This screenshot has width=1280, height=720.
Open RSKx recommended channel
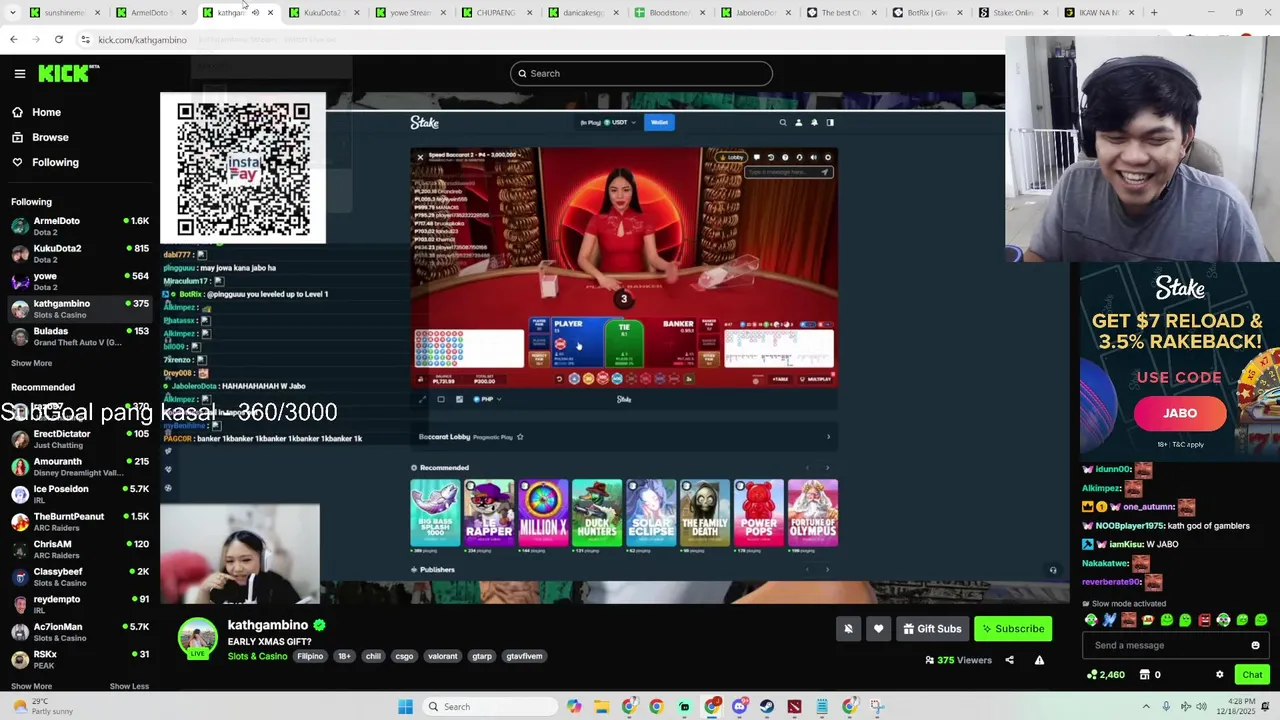coord(80,659)
